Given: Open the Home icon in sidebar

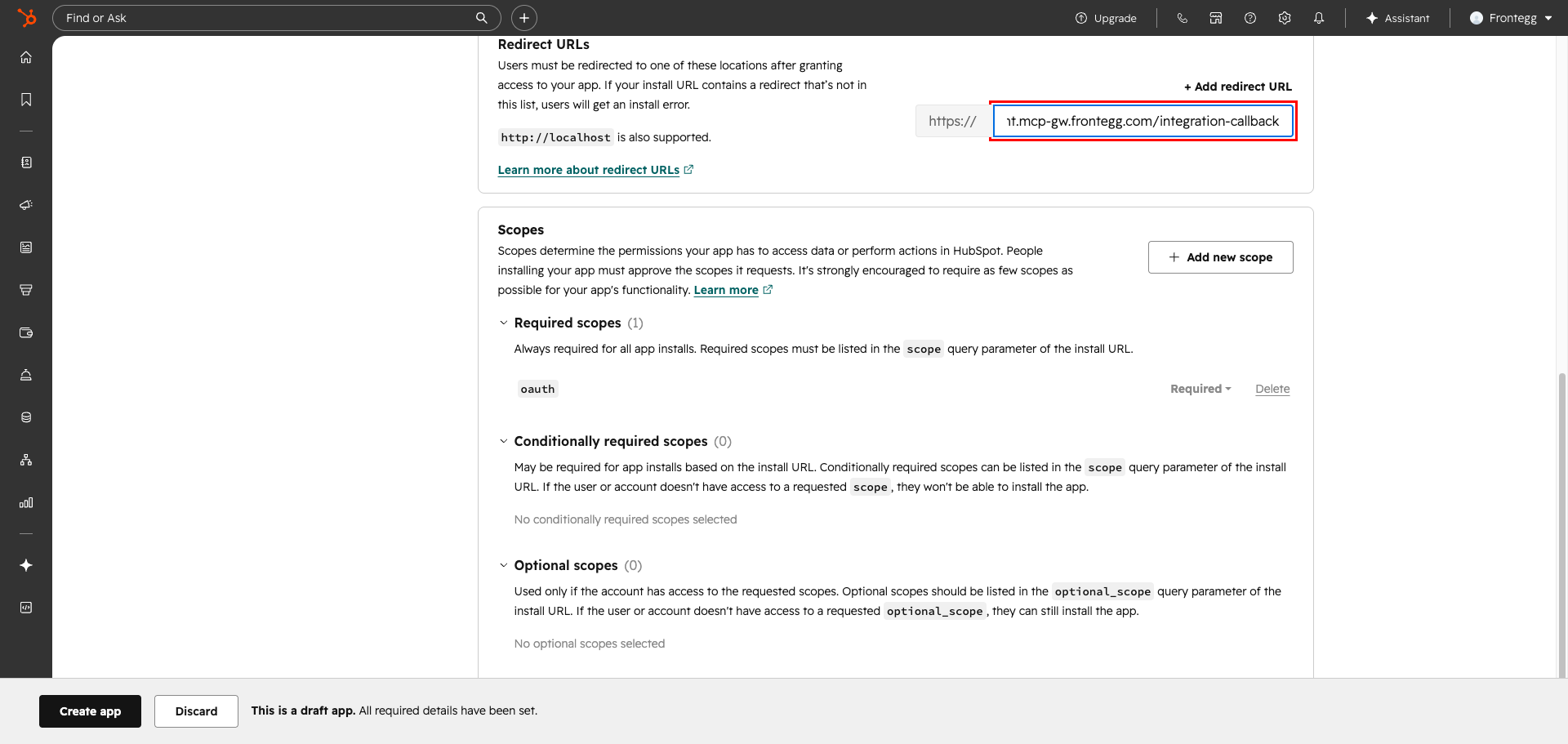Looking at the screenshot, I should 26,57.
